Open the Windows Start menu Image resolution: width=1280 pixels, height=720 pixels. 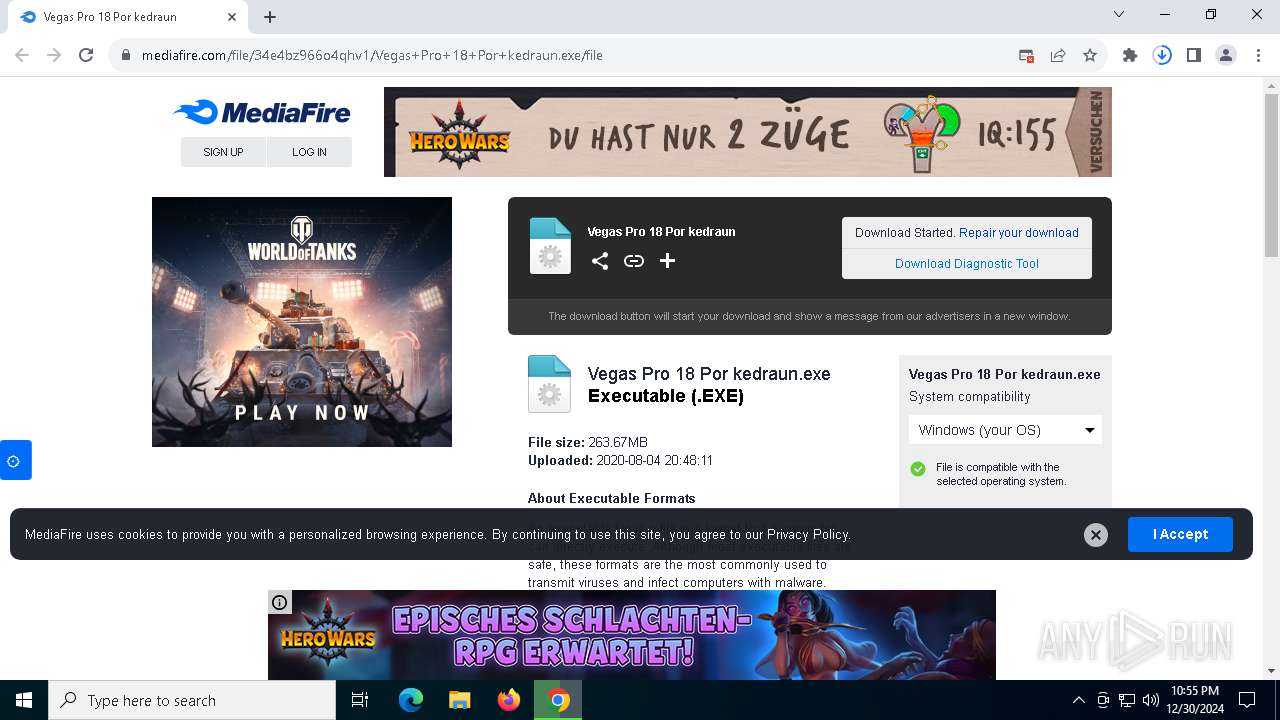pyautogui.click(x=24, y=700)
